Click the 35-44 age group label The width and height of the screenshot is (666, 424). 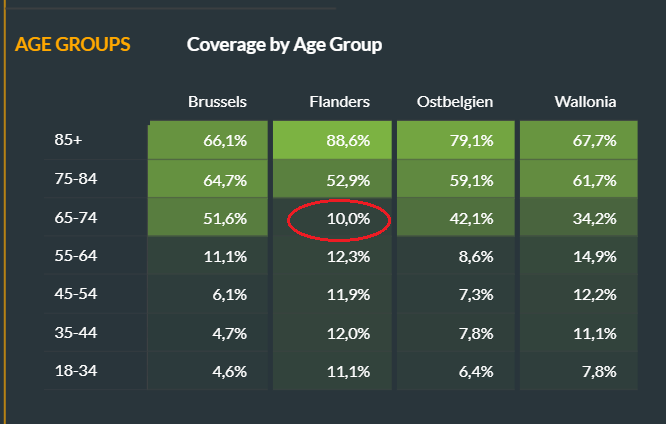pos(75,332)
